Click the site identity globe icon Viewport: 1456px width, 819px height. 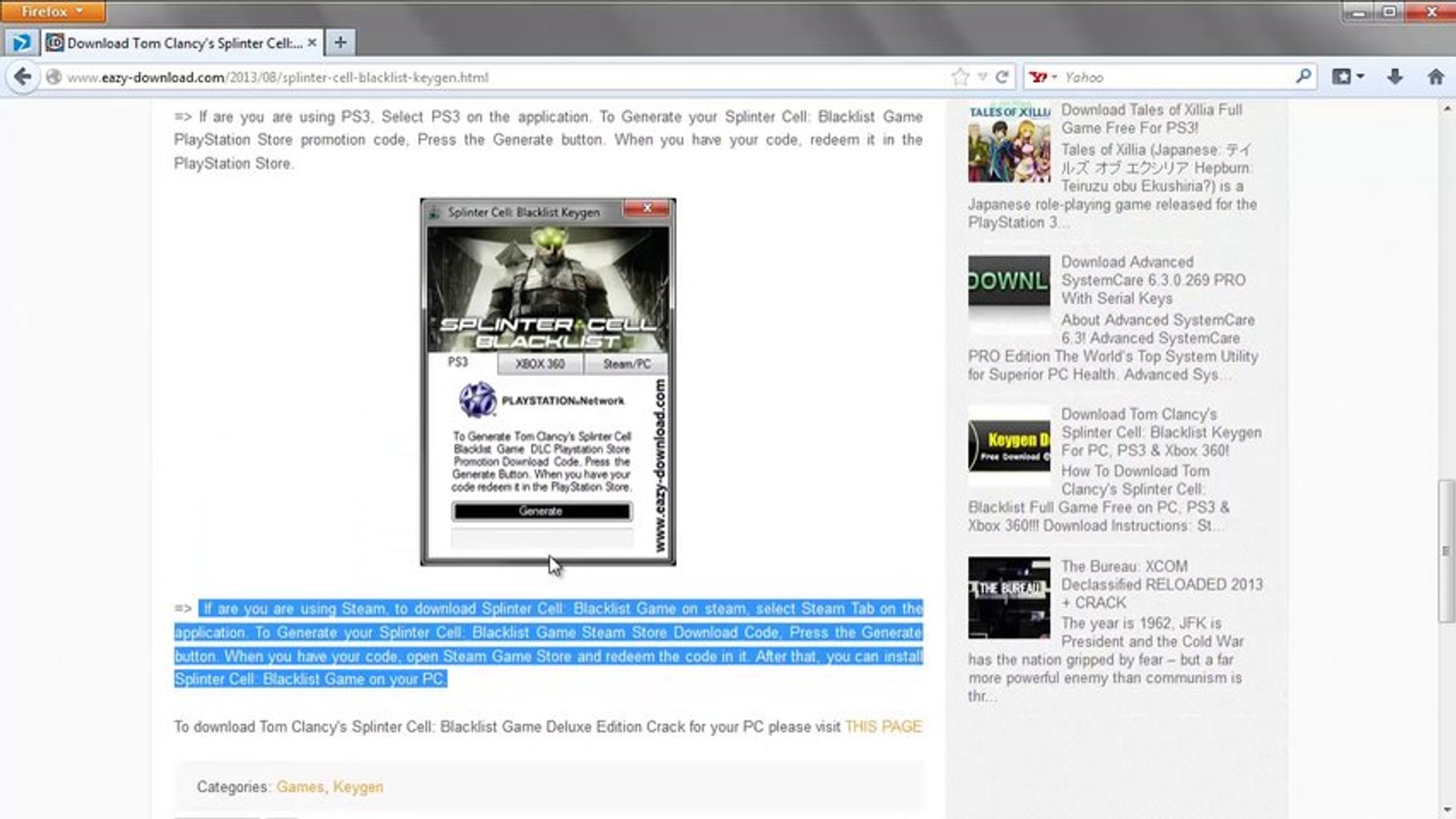[x=53, y=77]
